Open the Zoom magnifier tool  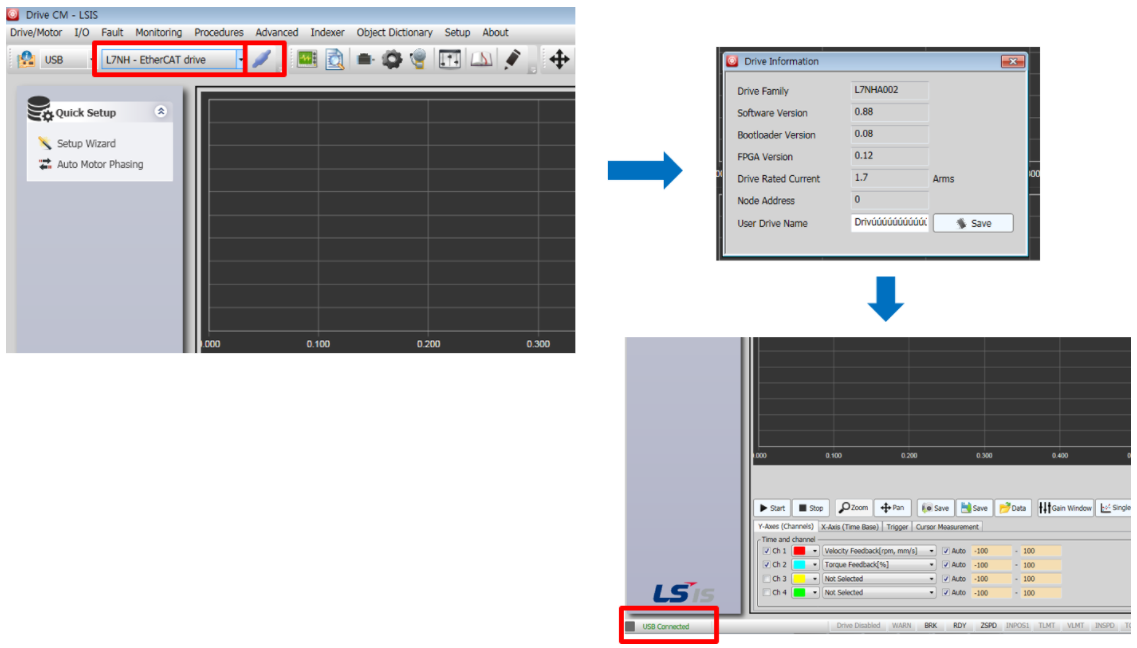point(854,507)
